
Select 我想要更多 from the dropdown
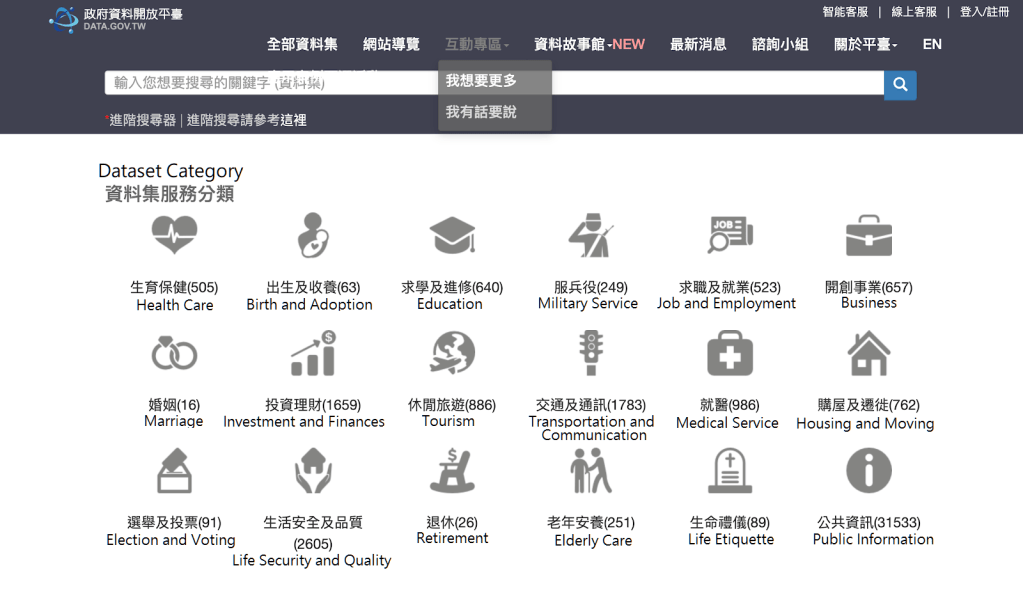[481, 81]
